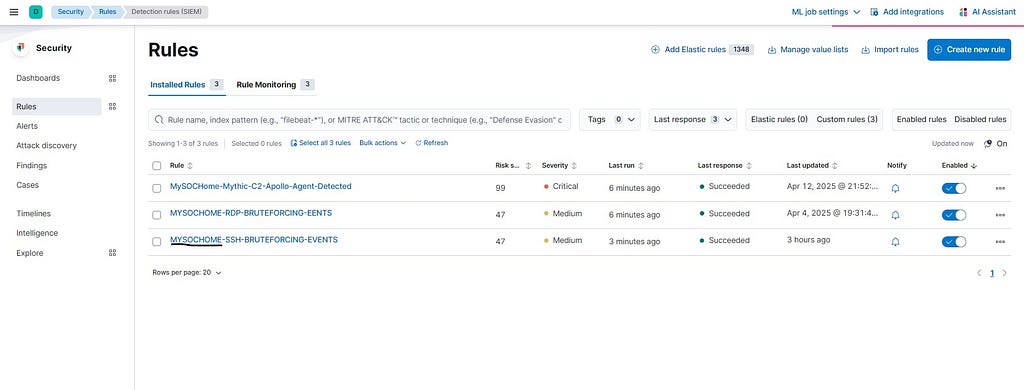Screen dimensions: 1024x390
Task: Click the notify bell for the RDP bruteforcing rule
Action: (x=895, y=215)
